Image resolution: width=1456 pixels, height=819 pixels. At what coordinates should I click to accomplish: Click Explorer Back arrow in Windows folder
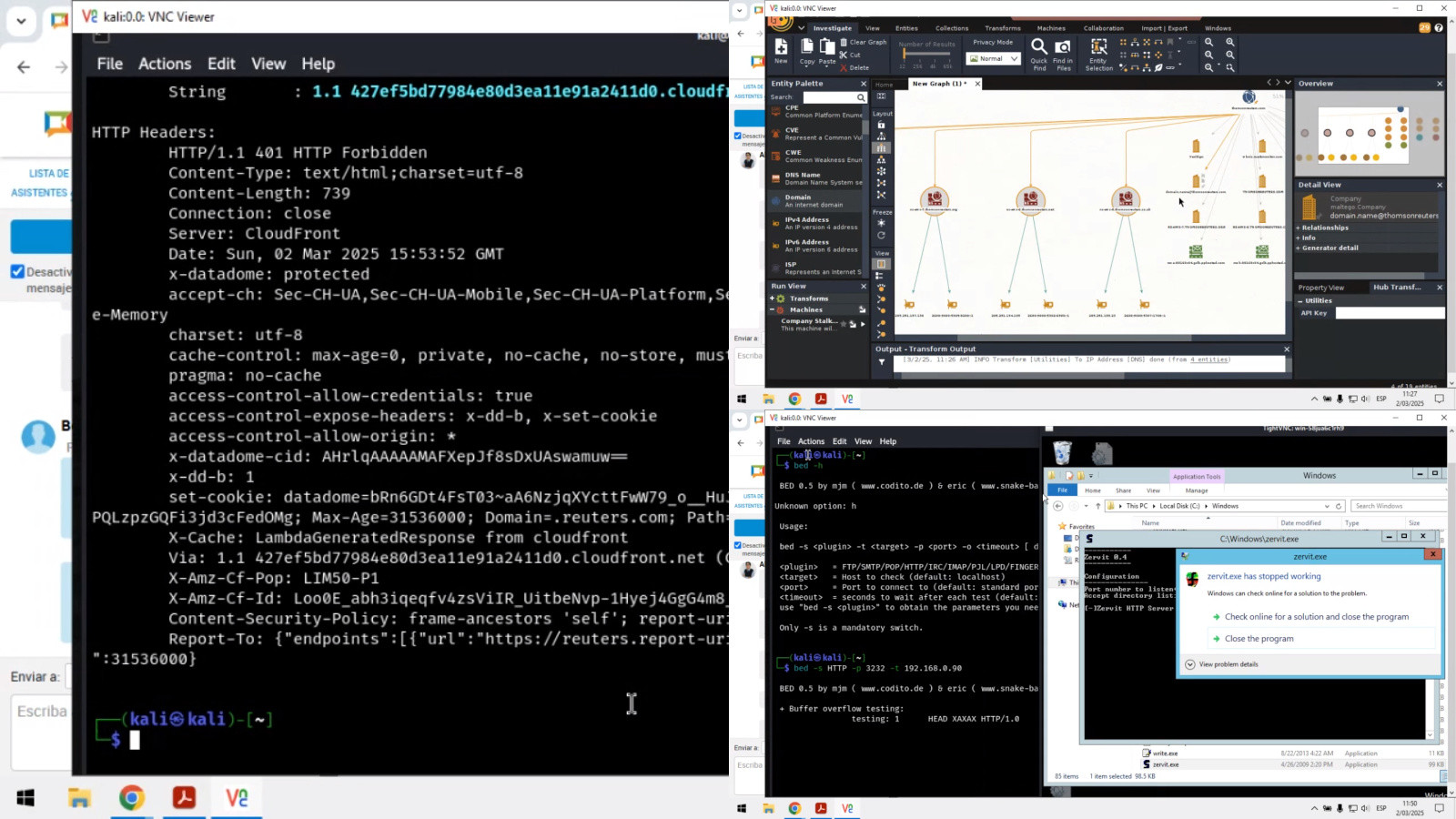(x=1058, y=506)
